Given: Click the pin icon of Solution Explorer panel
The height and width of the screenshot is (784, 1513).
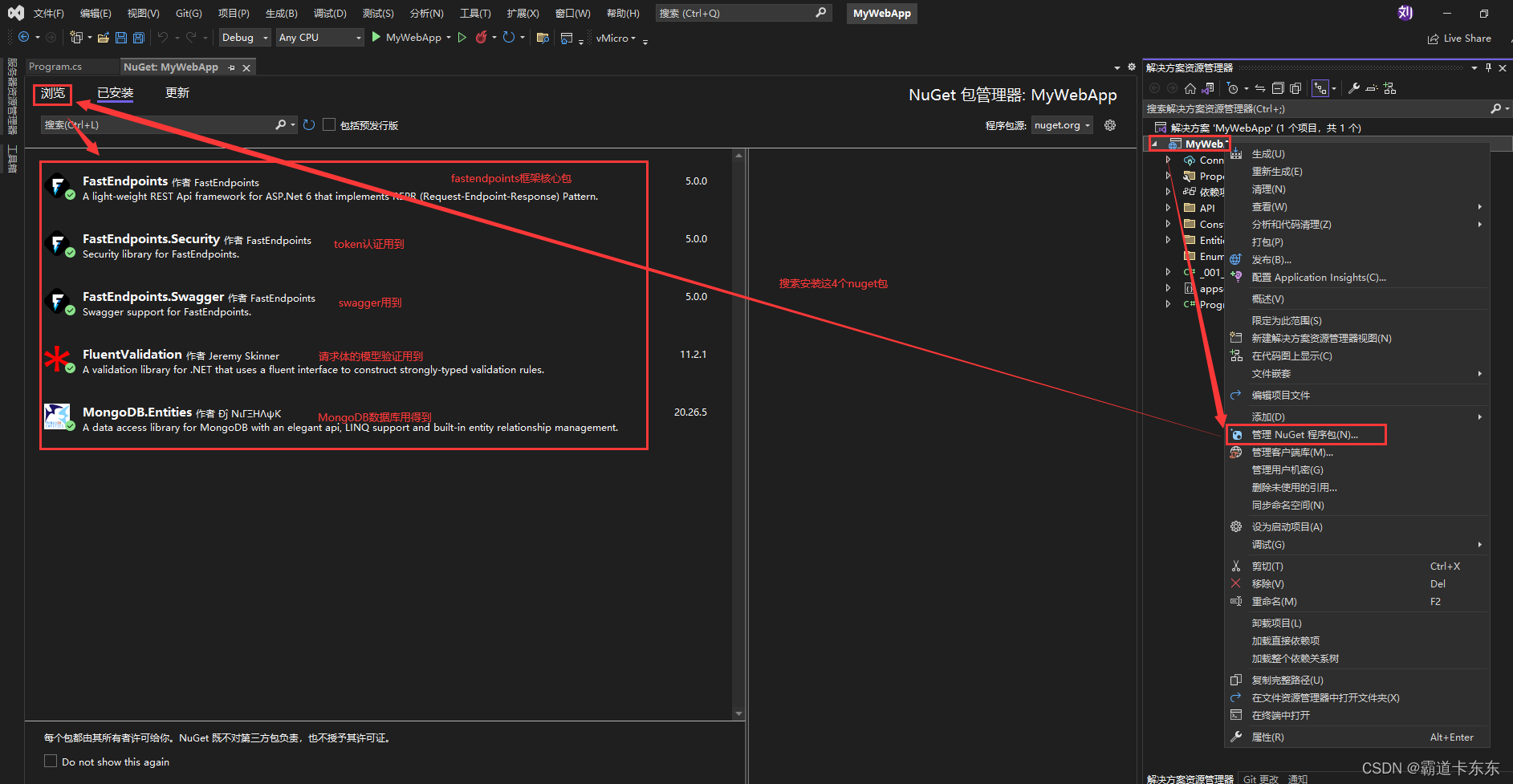Looking at the screenshot, I should pos(1488,67).
